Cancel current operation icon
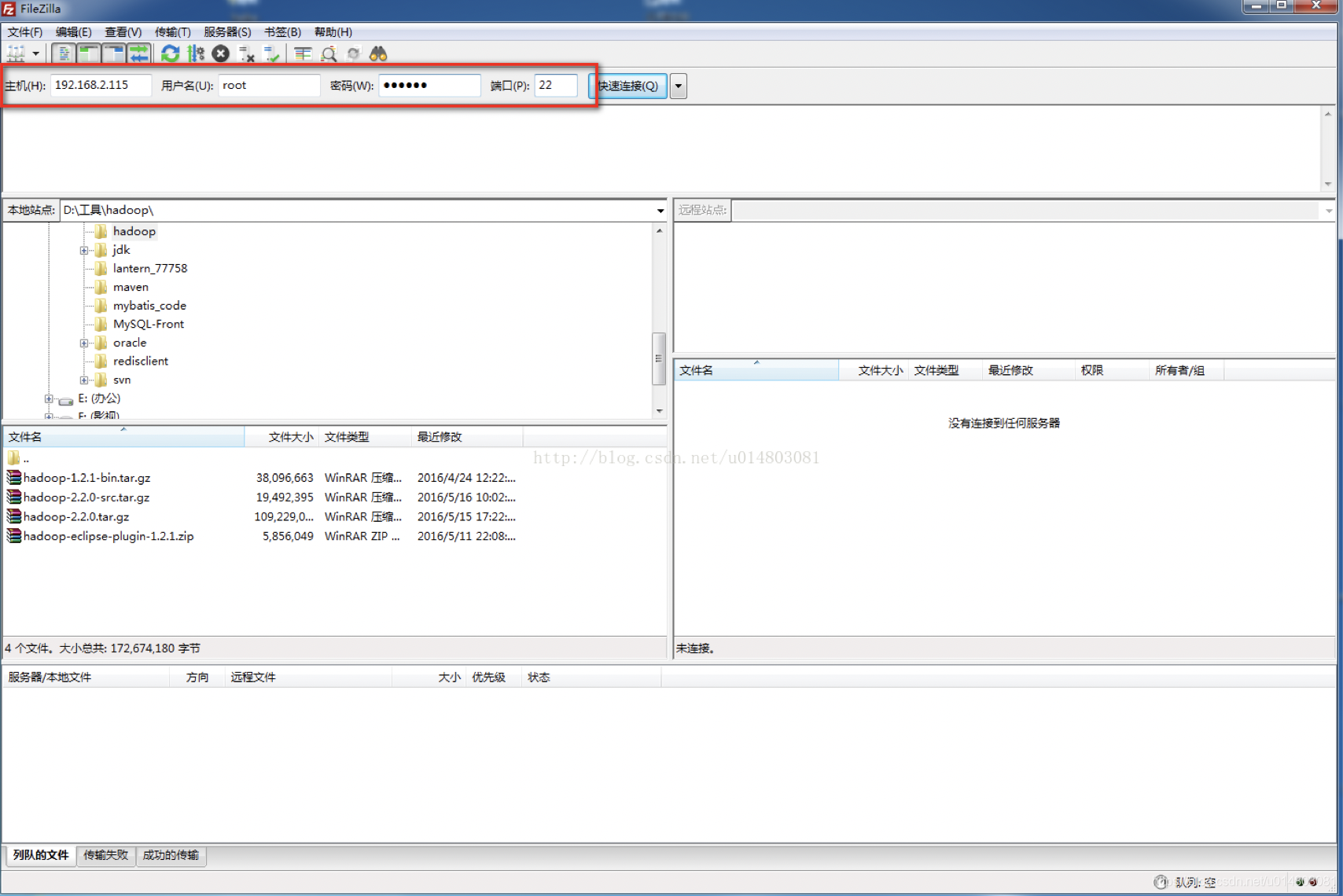This screenshot has width=1343, height=896. pos(221,53)
